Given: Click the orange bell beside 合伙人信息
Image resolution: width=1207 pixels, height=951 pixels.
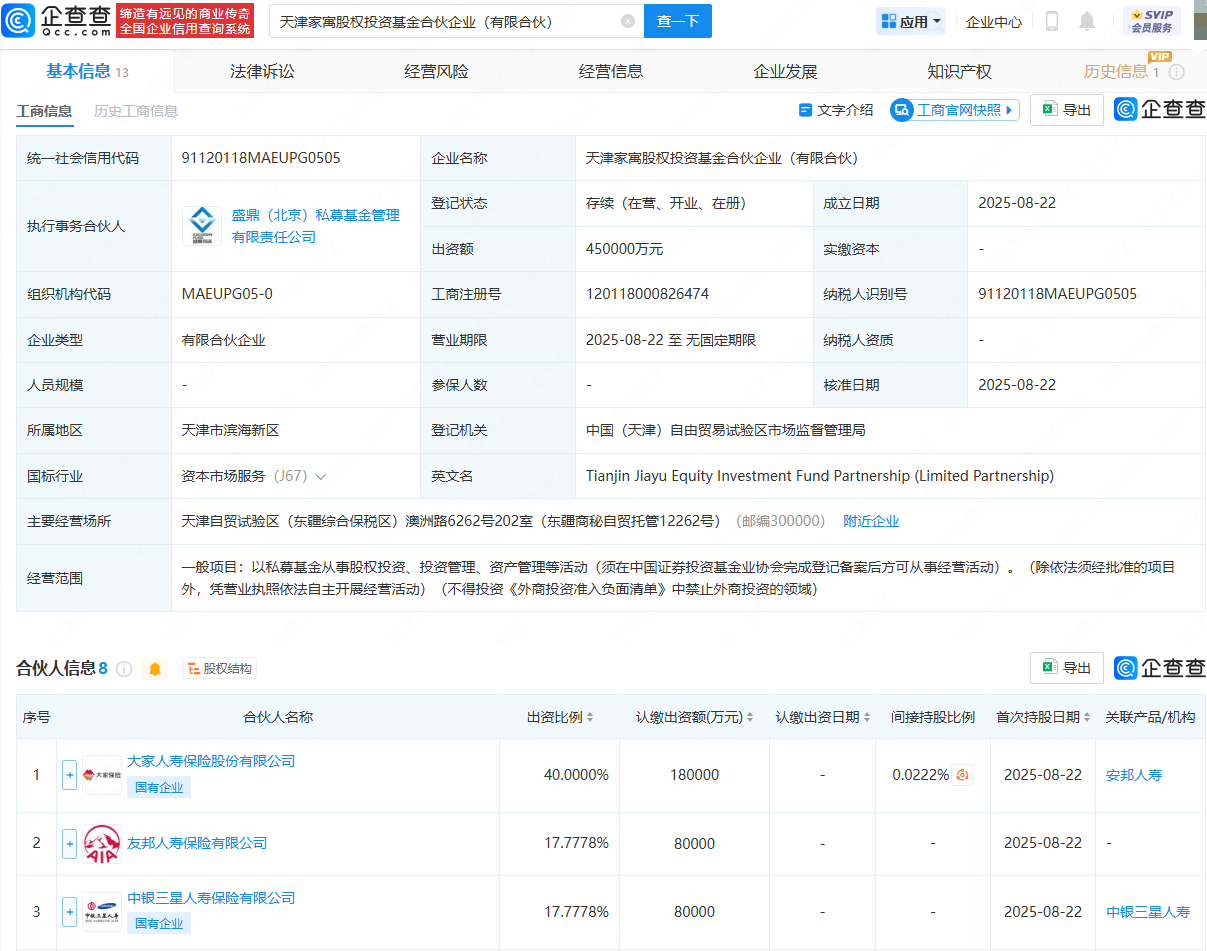Looking at the screenshot, I should tap(155, 669).
